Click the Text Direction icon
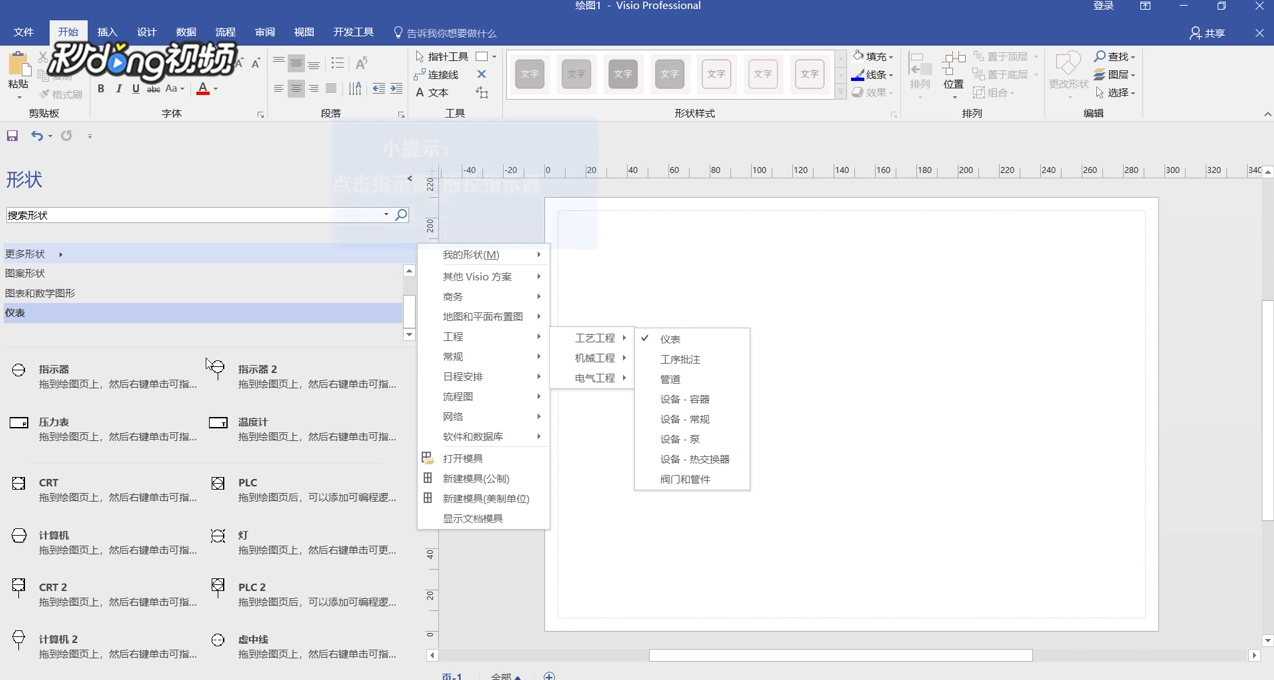The width and height of the screenshot is (1274, 680). coord(355,89)
